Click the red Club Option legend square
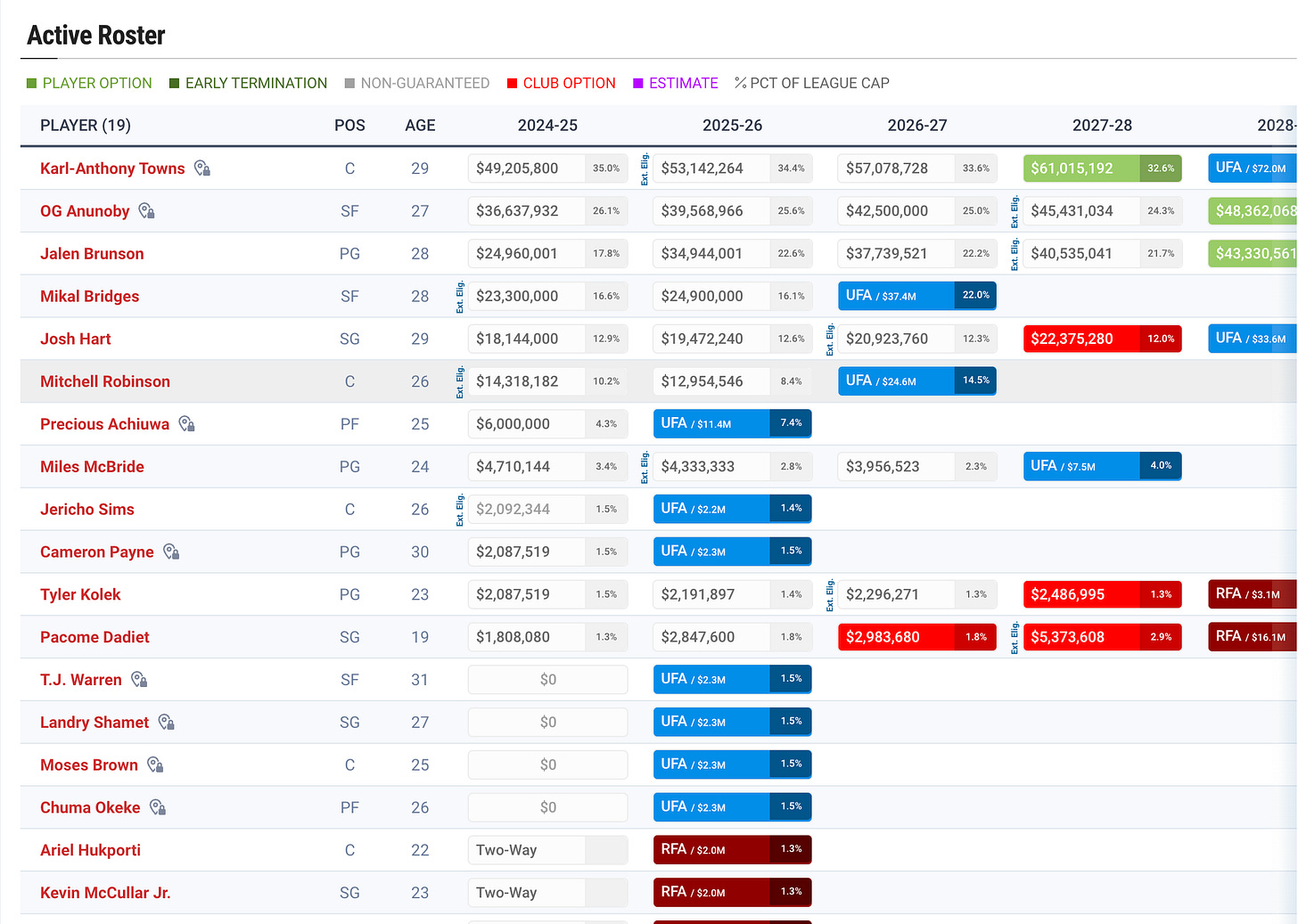This screenshot has width=1298, height=924. click(x=513, y=83)
